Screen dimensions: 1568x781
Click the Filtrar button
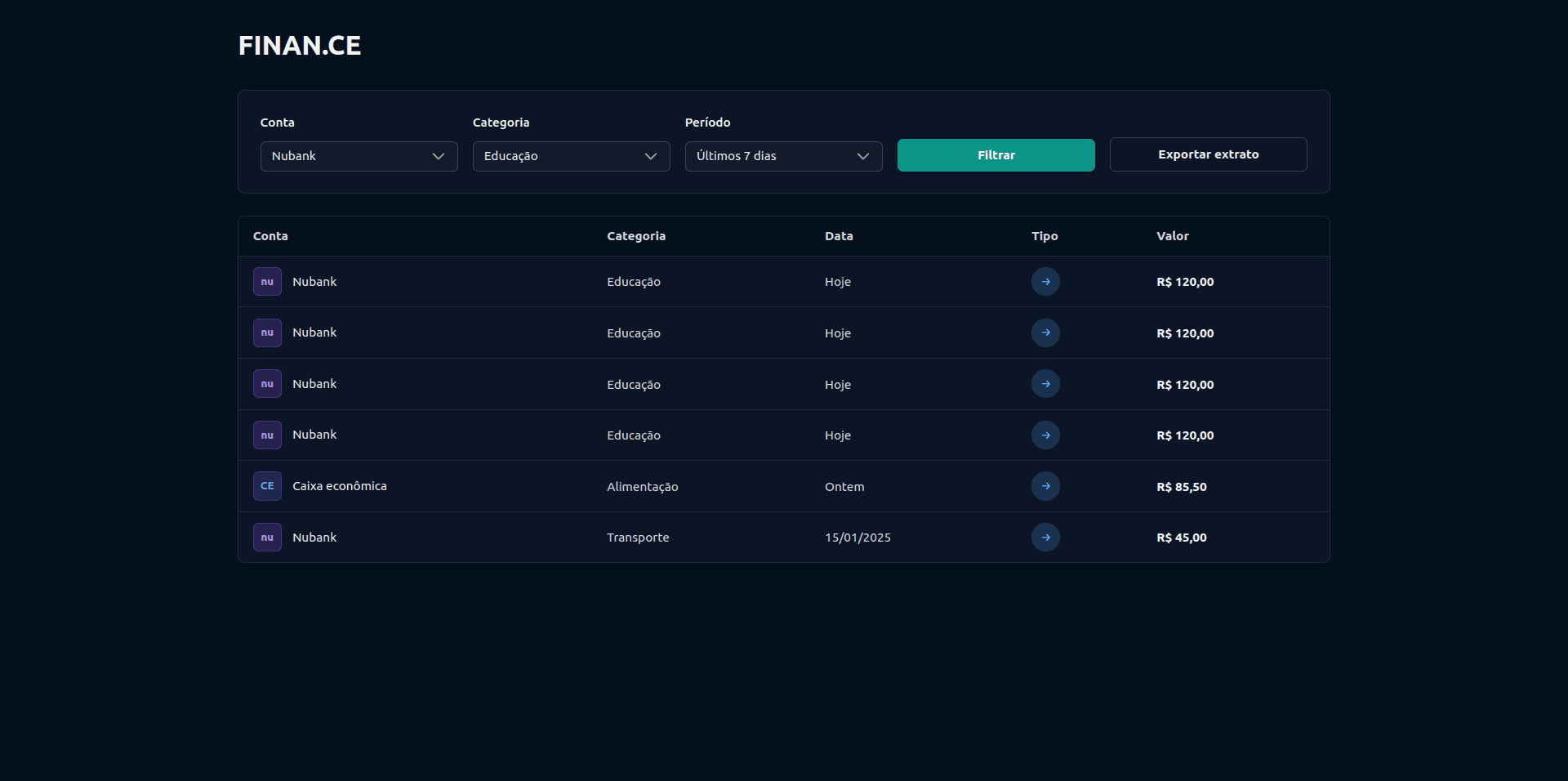click(x=996, y=155)
